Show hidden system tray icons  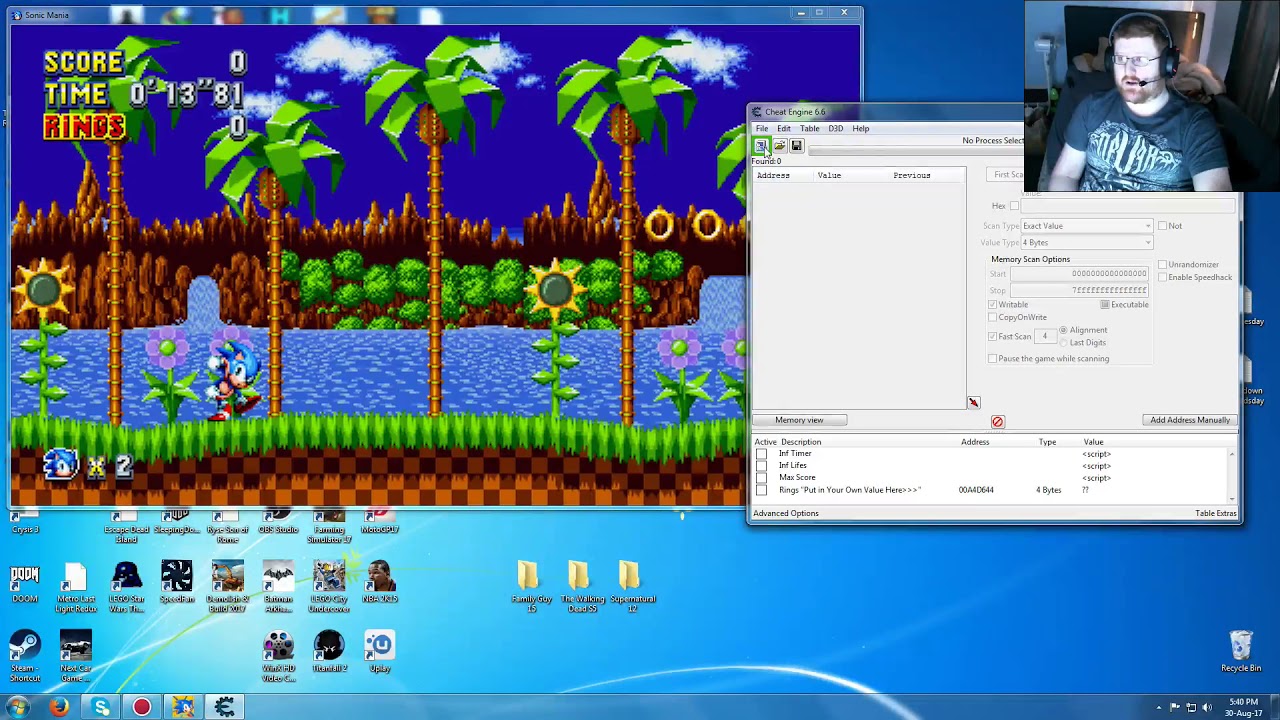[x=1159, y=708]
